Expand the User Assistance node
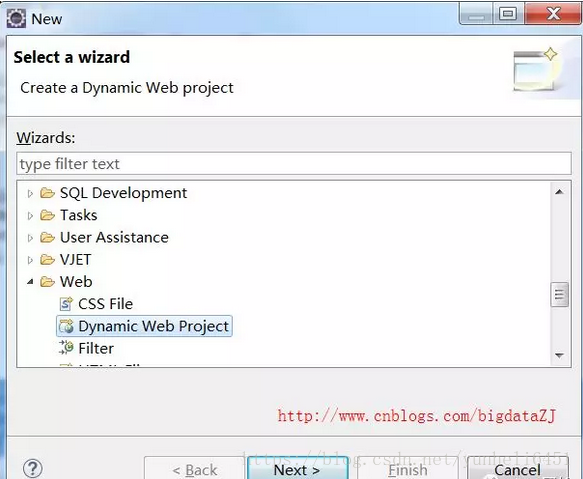 click(30, 238)
